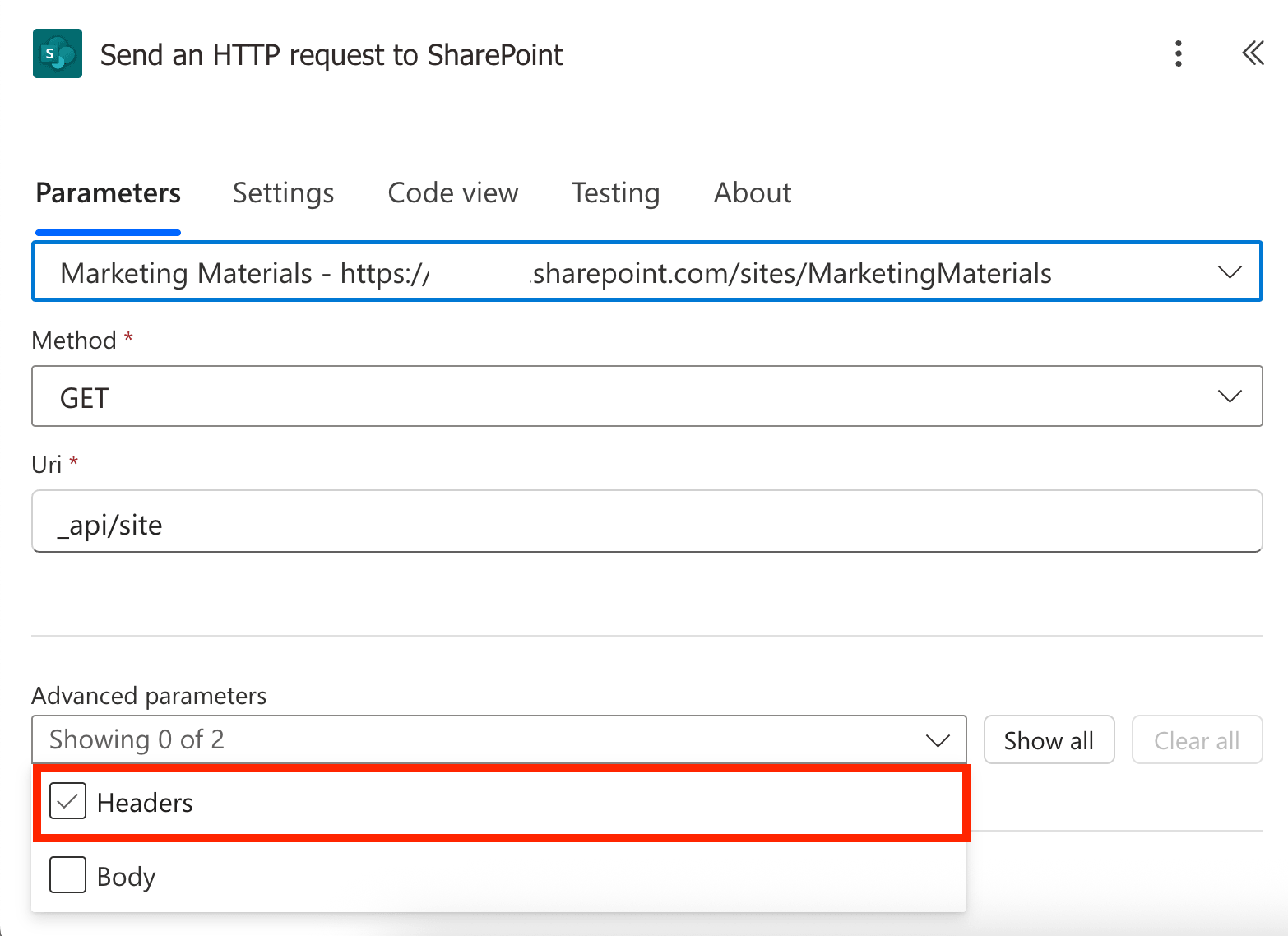Open the three-dot more options menu
Screen dimensions: 1288x936
pyautogui.click(x=1179, y=53)
